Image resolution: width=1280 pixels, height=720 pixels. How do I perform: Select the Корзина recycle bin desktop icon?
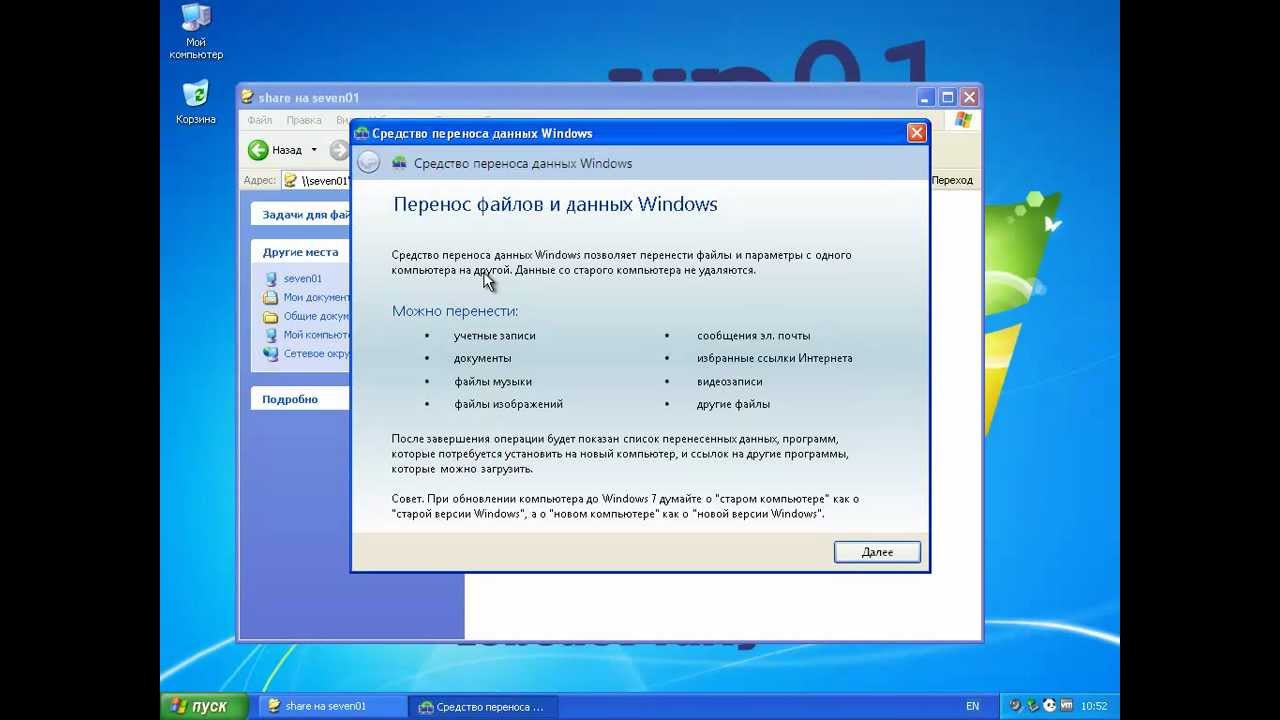[x=196, y=102]
